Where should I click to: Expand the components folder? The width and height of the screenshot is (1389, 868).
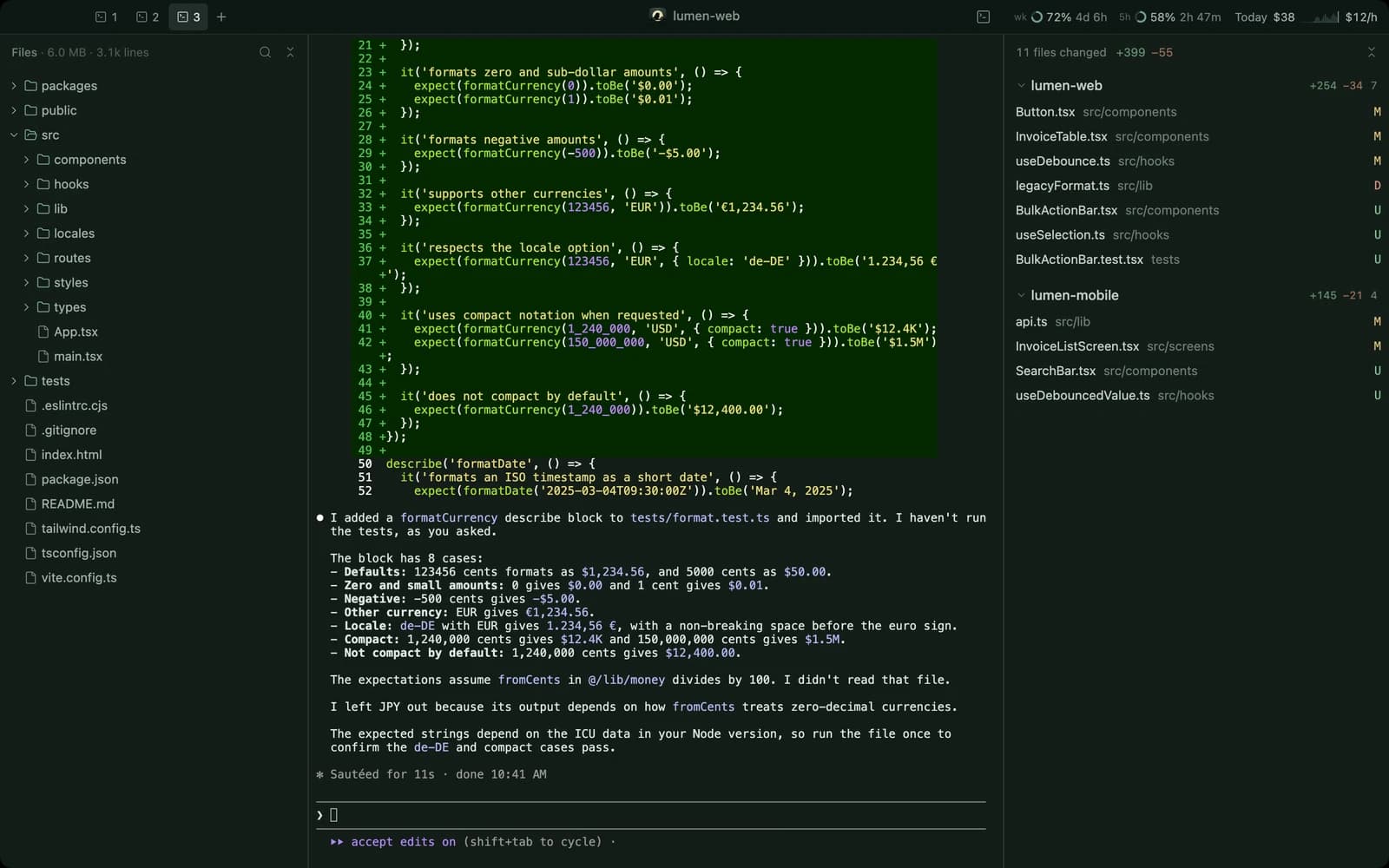[x=154, y=160]
